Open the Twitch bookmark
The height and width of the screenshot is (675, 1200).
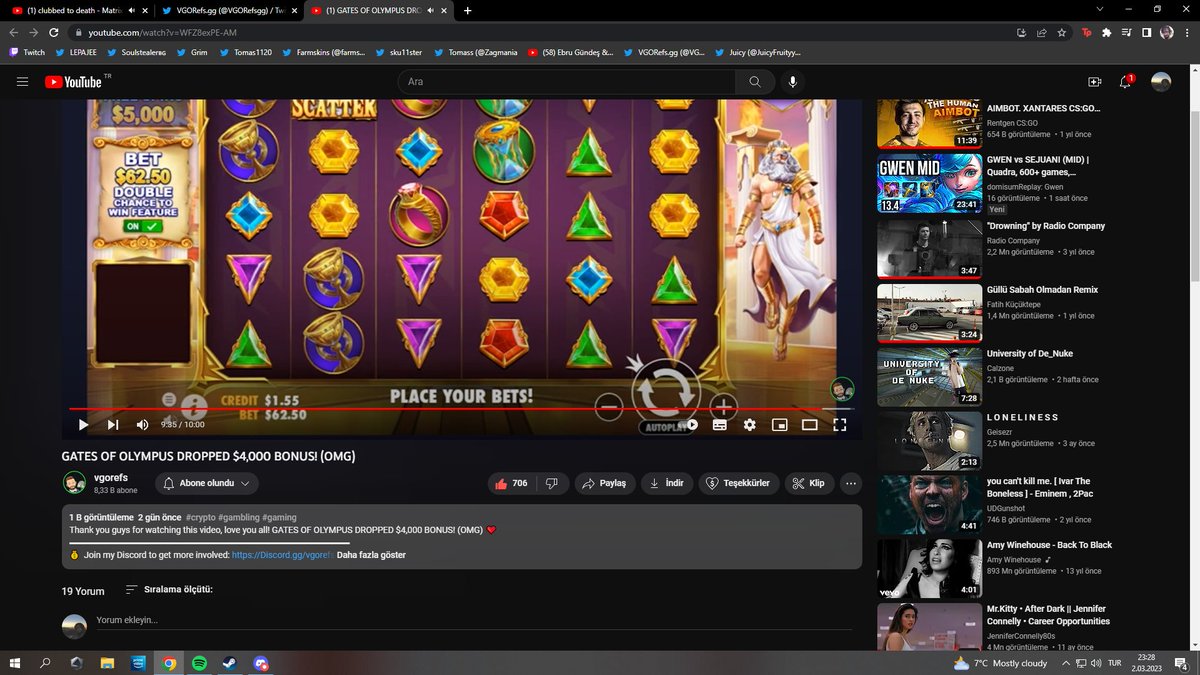click(x=28, y=52)
